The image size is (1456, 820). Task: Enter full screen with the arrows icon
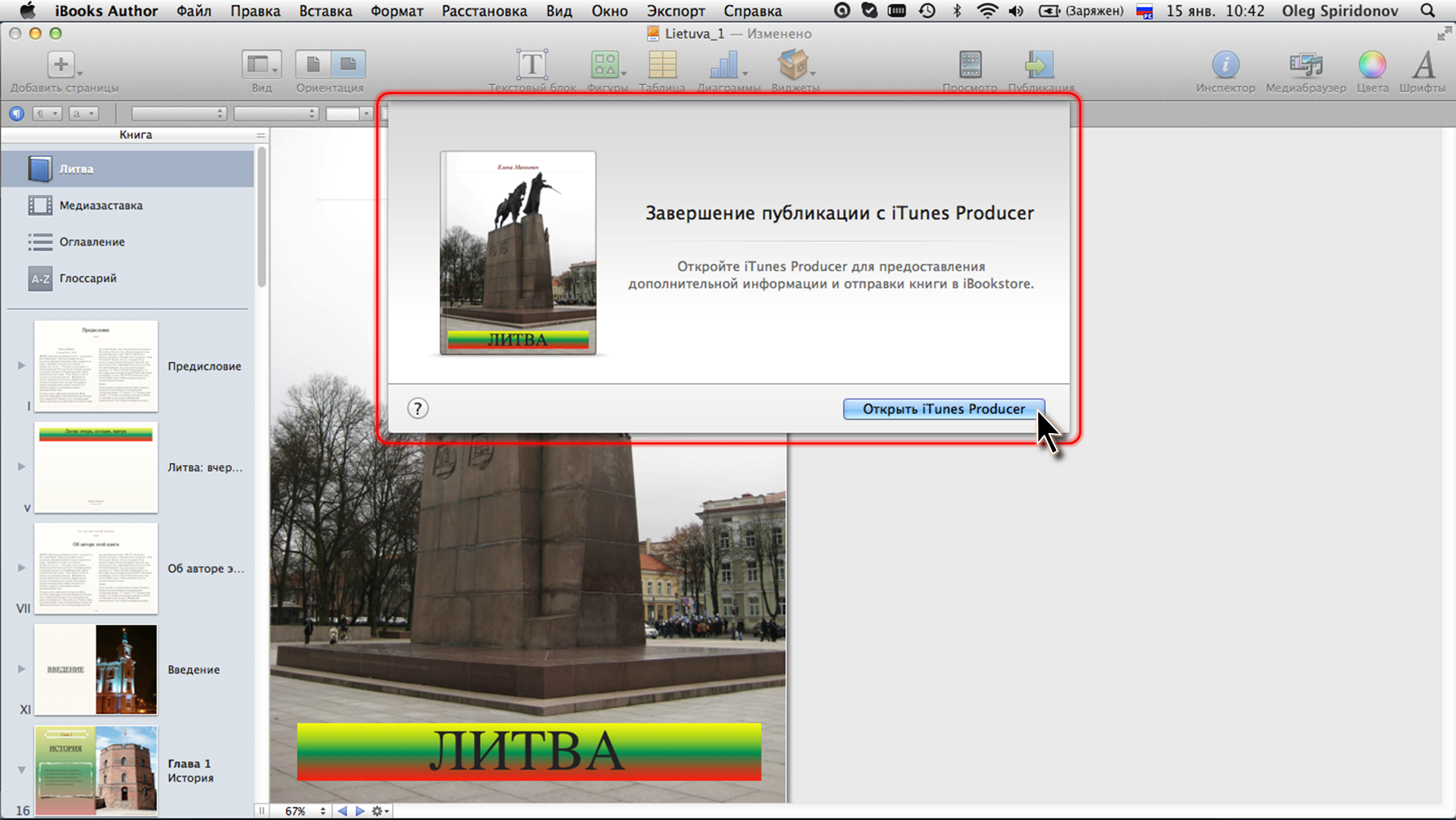pos(1444,33)
